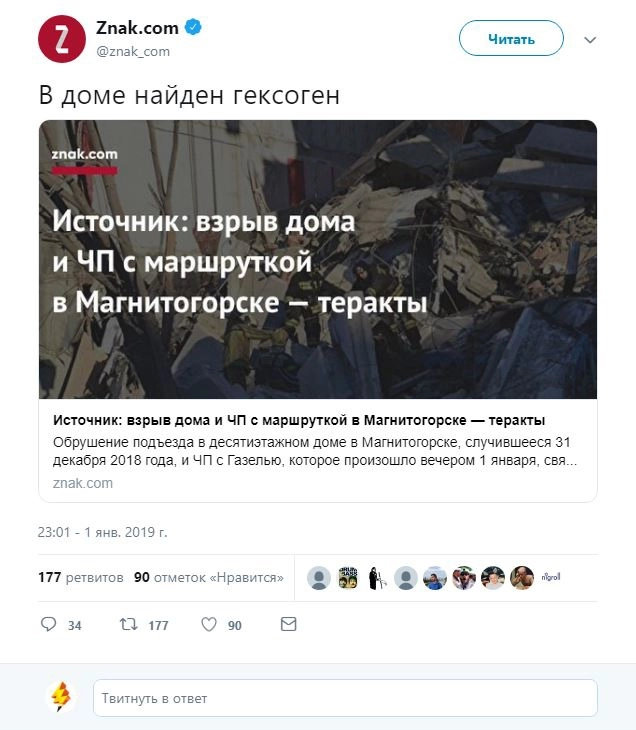This screenshot has width=636, height=730.
Task: Open the article card headline about Магнитогорске теракты
Action: [299, 420]
